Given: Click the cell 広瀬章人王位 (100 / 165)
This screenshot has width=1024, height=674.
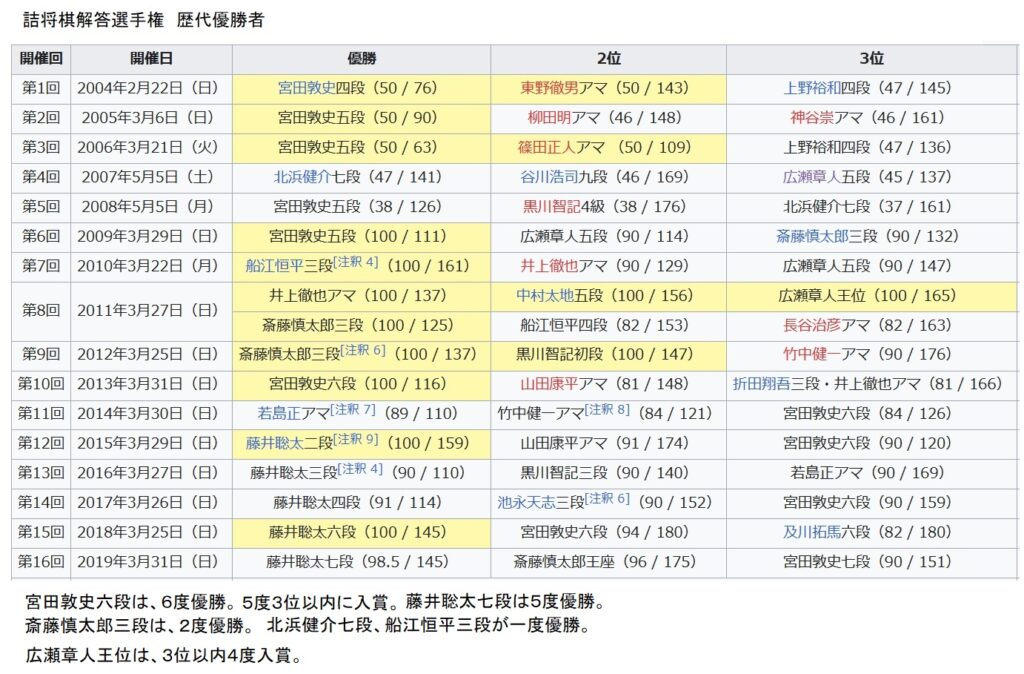Looking at the screenshot, I should [x=872, y=295].
